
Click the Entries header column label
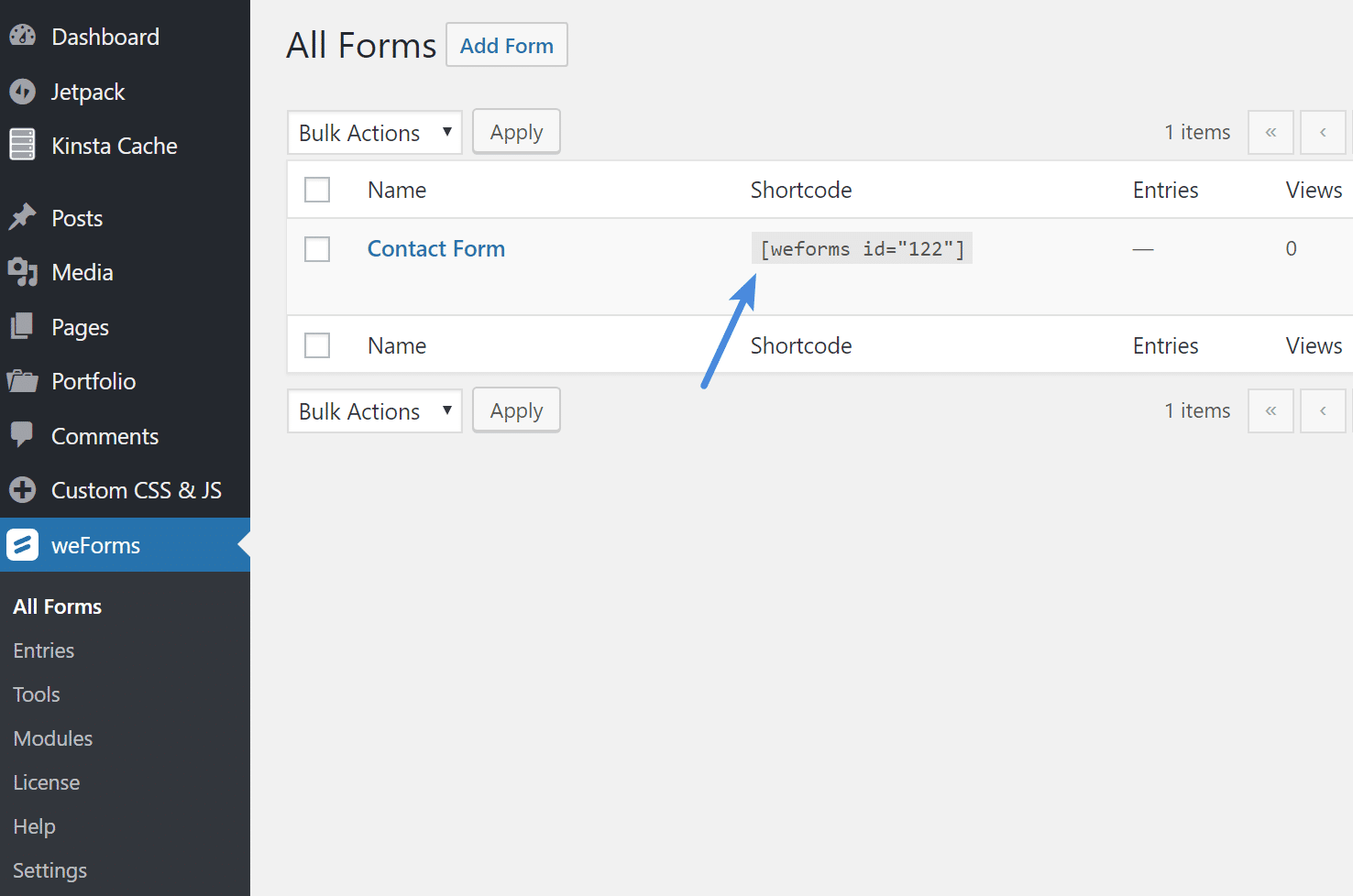click(x=1165, y=190)
